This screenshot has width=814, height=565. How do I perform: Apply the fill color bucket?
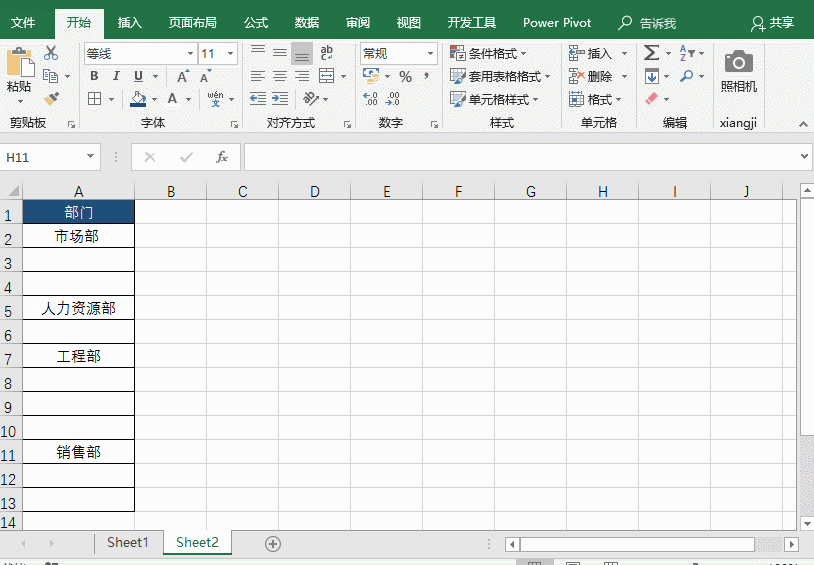click(x=138, y=99)
